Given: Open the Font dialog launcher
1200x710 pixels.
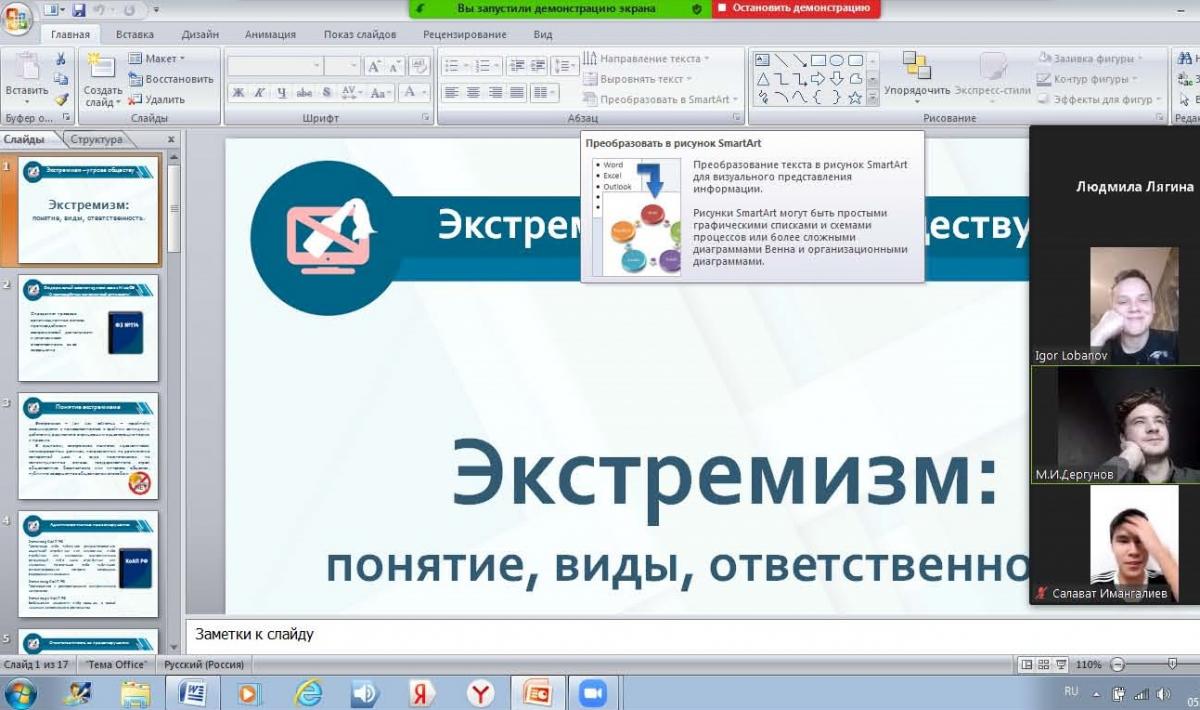Looking at the screenshot, I should [x=426, y=118].
